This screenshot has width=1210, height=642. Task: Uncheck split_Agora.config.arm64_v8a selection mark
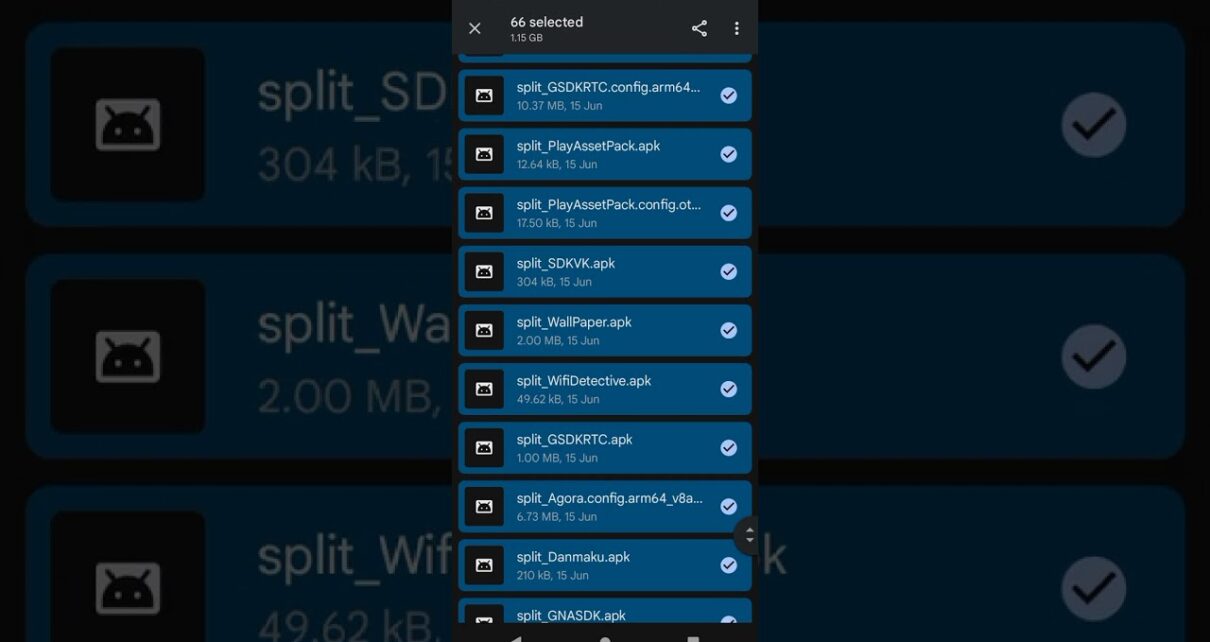point(729,506)
